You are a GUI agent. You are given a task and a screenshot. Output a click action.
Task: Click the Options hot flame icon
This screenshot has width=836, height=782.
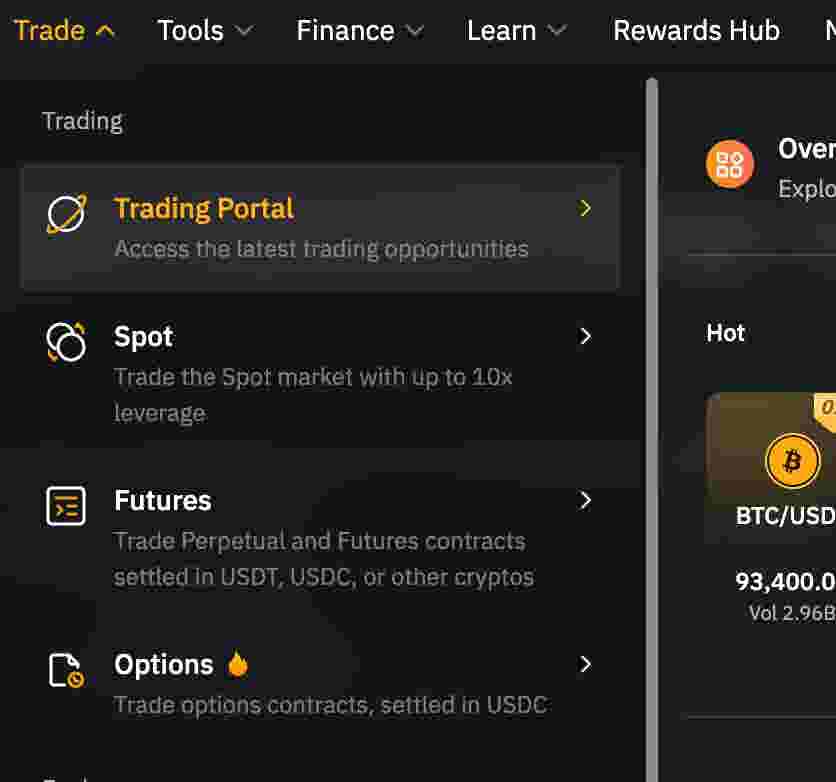coord(237,664)
